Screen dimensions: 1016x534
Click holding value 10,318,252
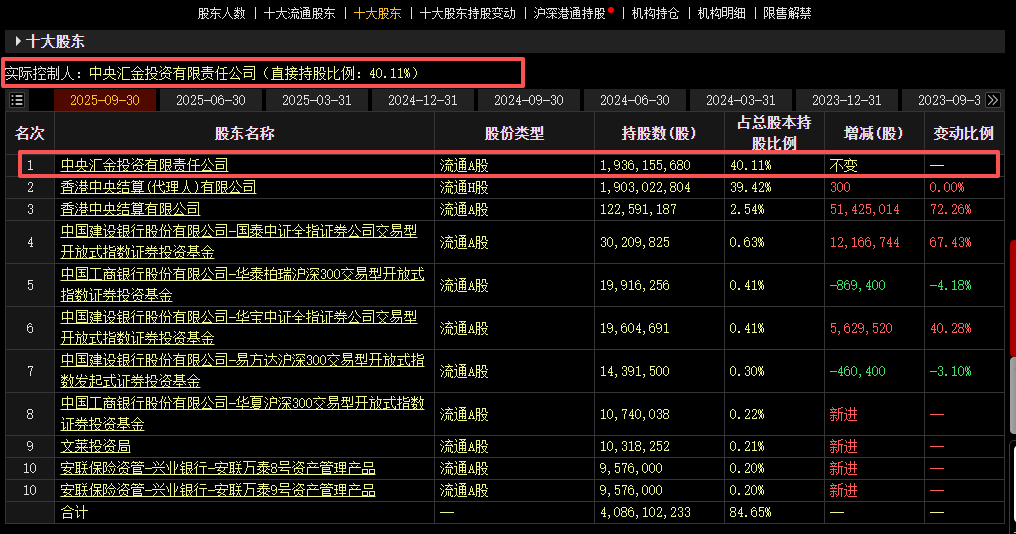point(634,447)
